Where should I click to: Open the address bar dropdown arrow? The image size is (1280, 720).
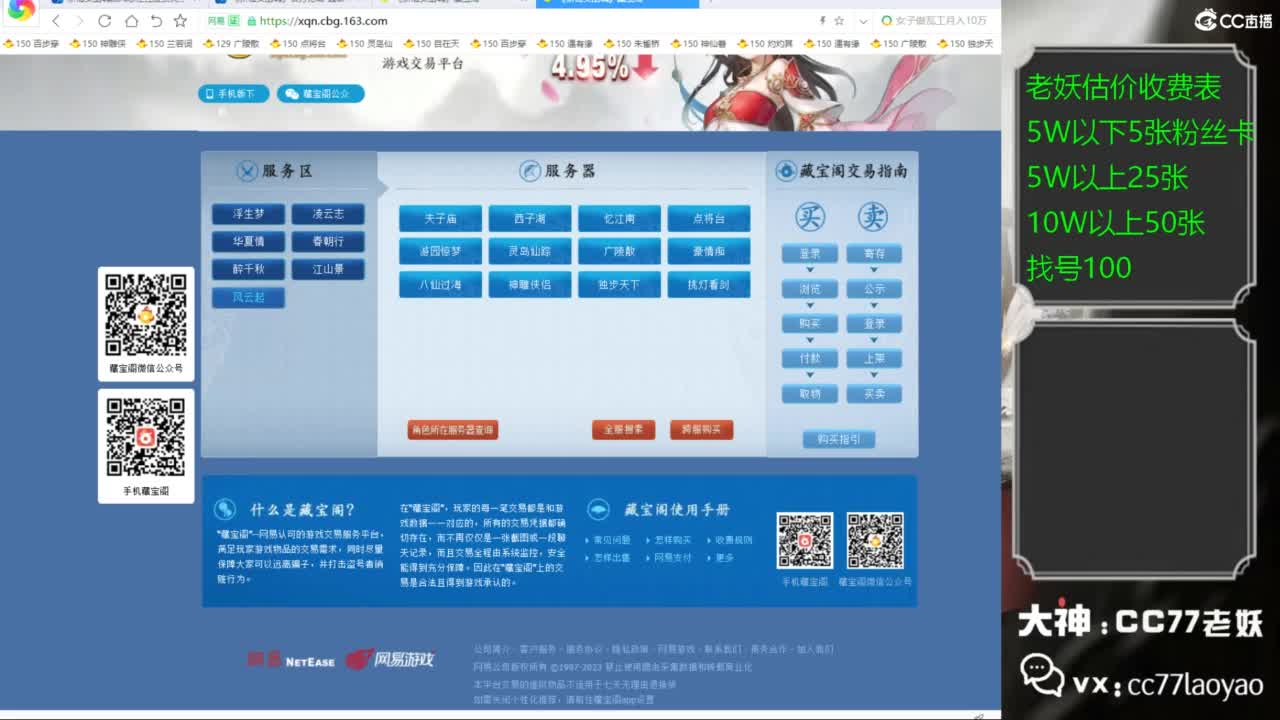pos(862,21)
